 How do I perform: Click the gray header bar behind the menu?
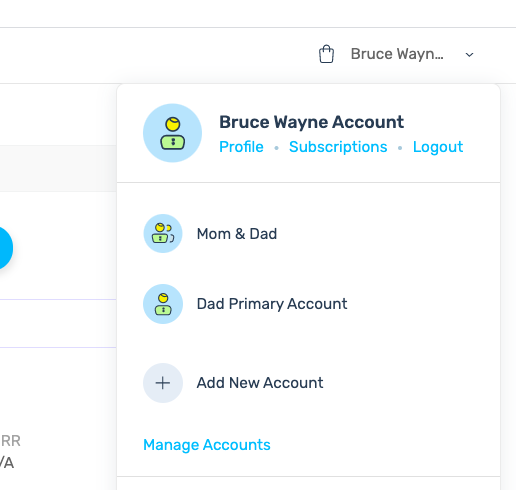point(58,168)
